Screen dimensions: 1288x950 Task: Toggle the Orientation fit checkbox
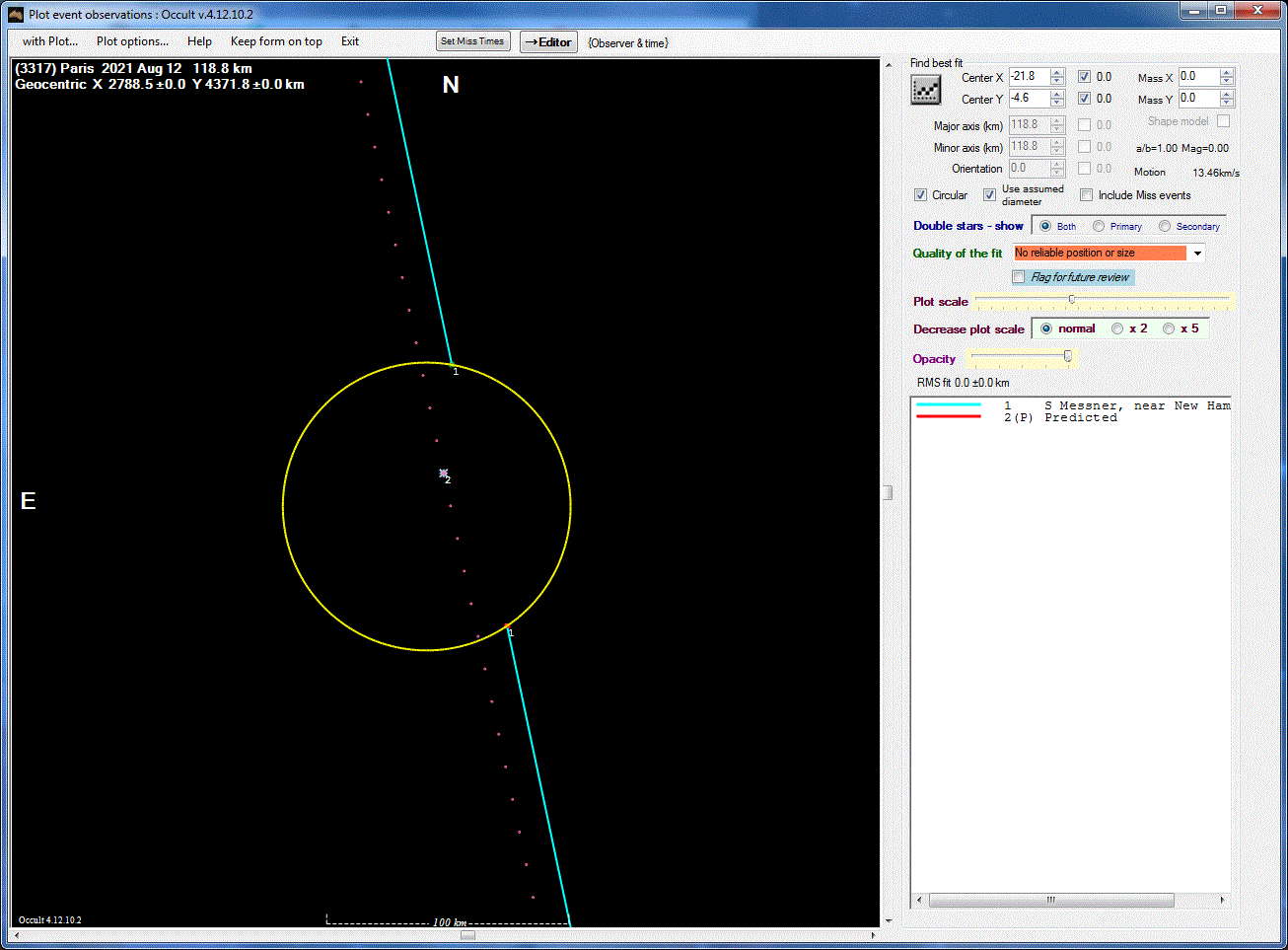(1084, 169)
